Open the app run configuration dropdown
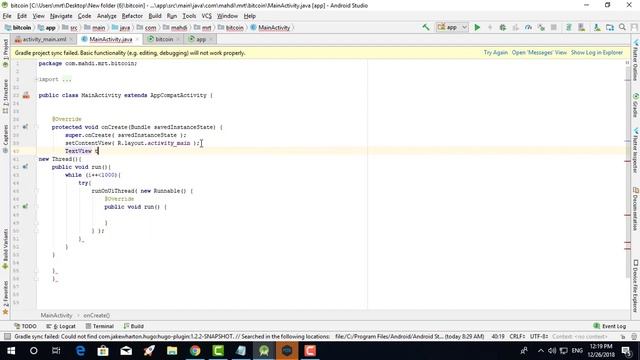 [x=452, y=27]
